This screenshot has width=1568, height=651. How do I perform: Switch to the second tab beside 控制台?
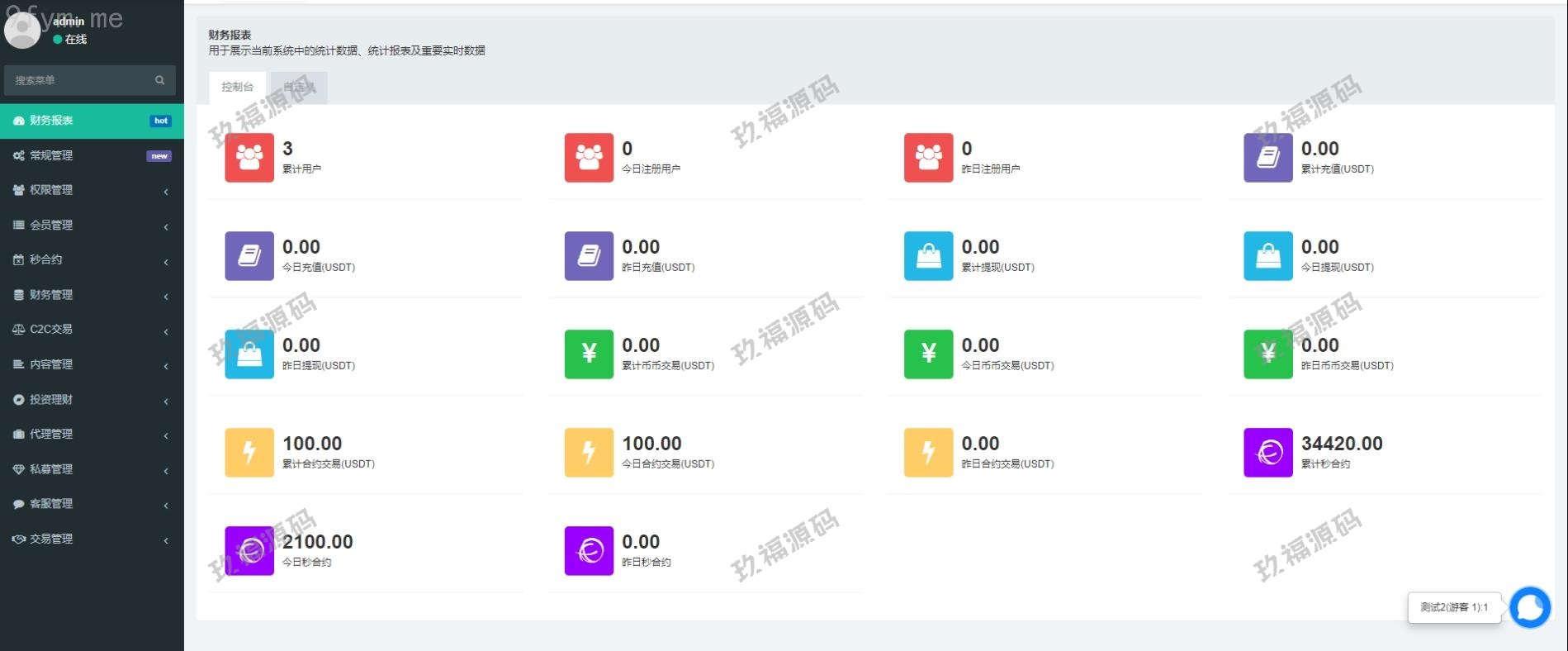(299, 87)
